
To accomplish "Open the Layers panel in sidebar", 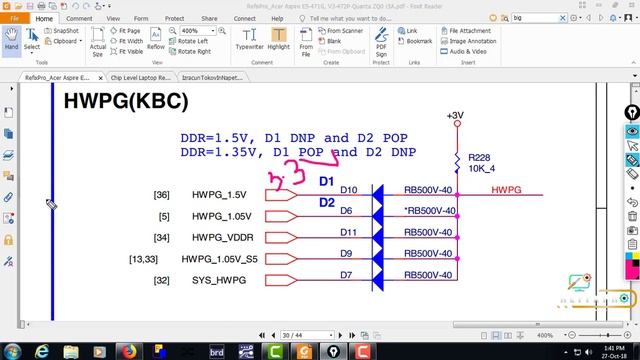I will tap(8, 155).
